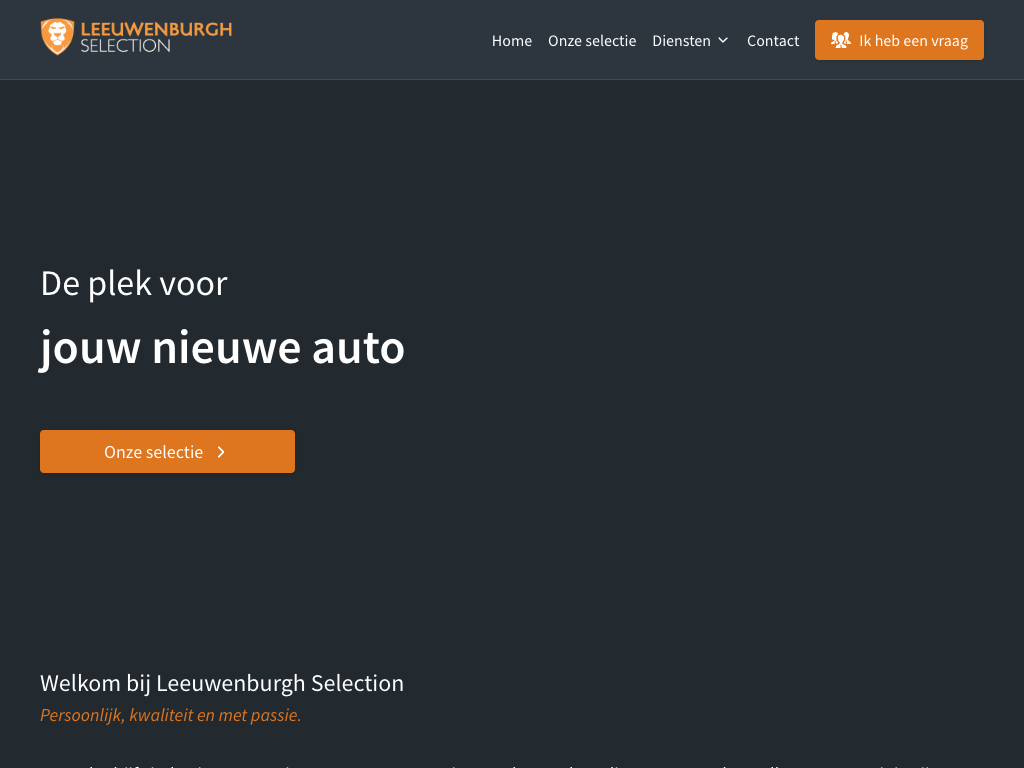Screen dimensions: 1024x768
Task: Click the 'De plek voor' hero text
Action: (134, 283)
